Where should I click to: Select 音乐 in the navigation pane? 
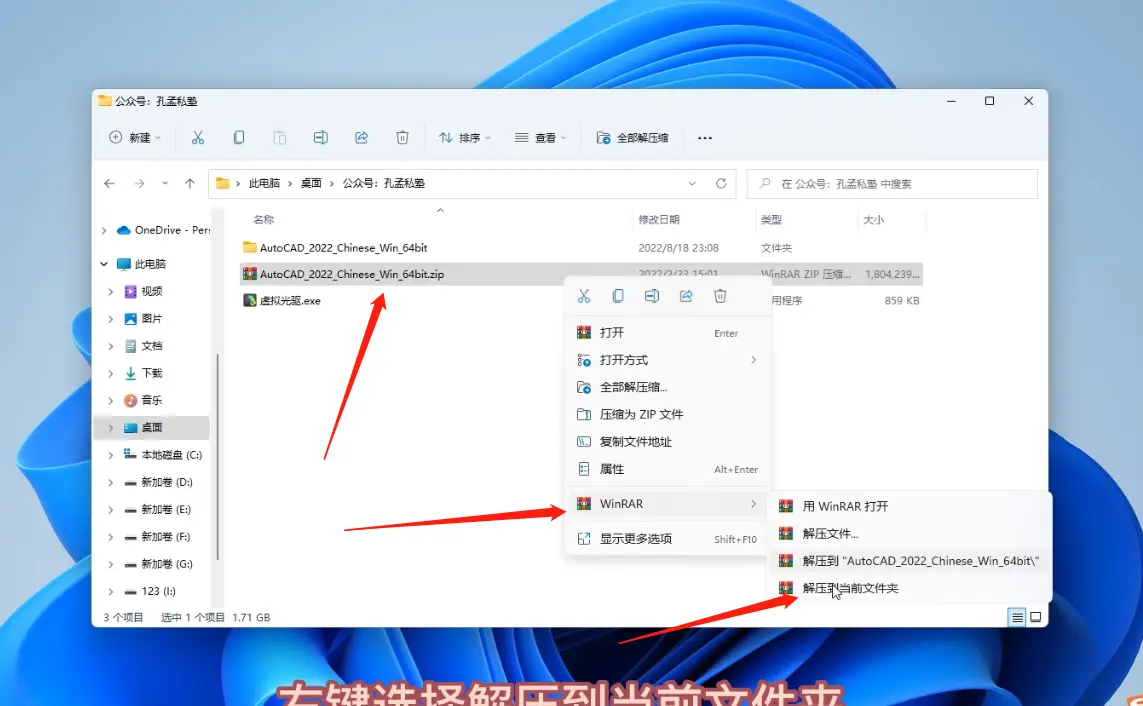tap(152, 400)
